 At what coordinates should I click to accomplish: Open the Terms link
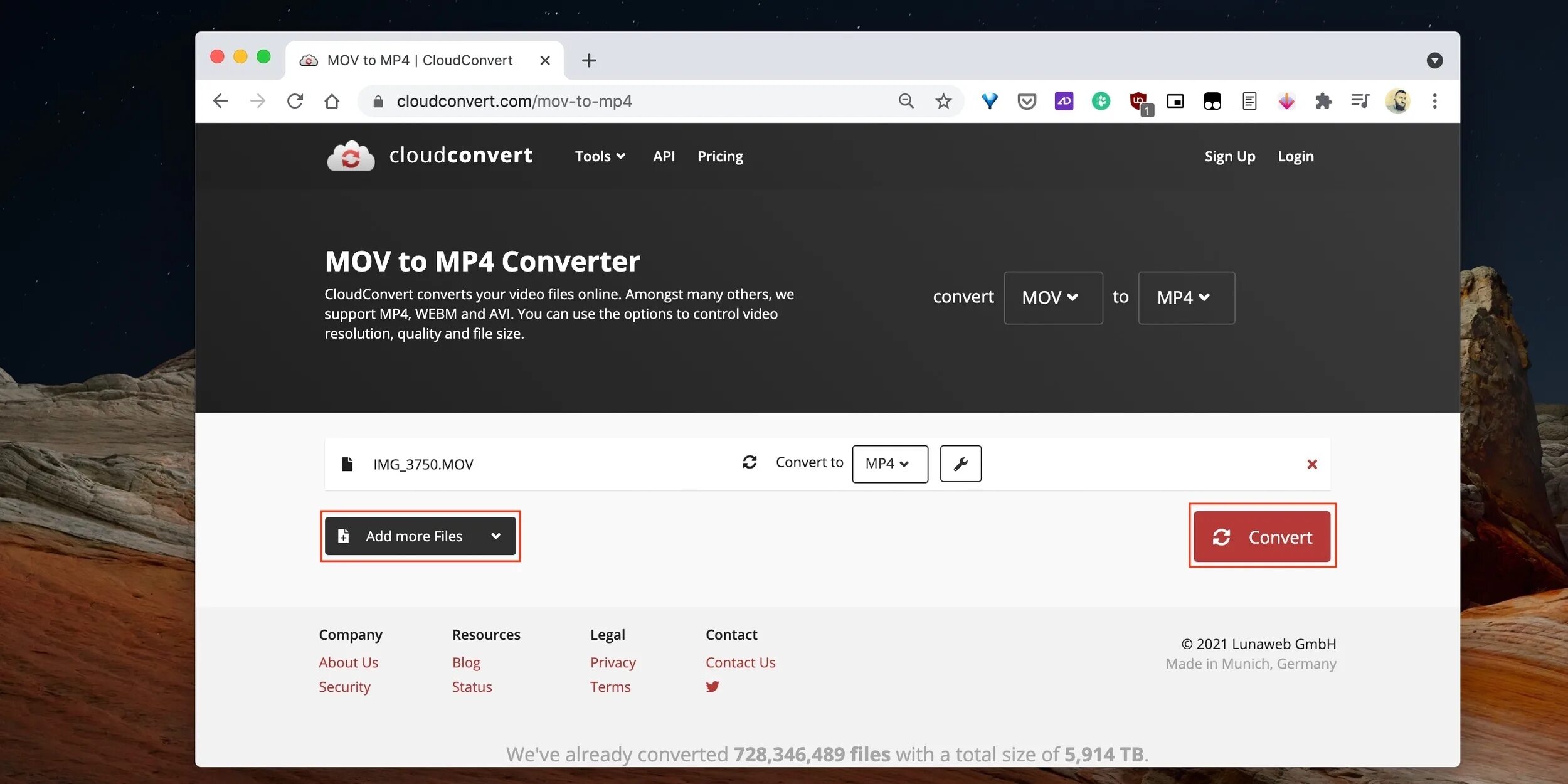coord(610,687)
